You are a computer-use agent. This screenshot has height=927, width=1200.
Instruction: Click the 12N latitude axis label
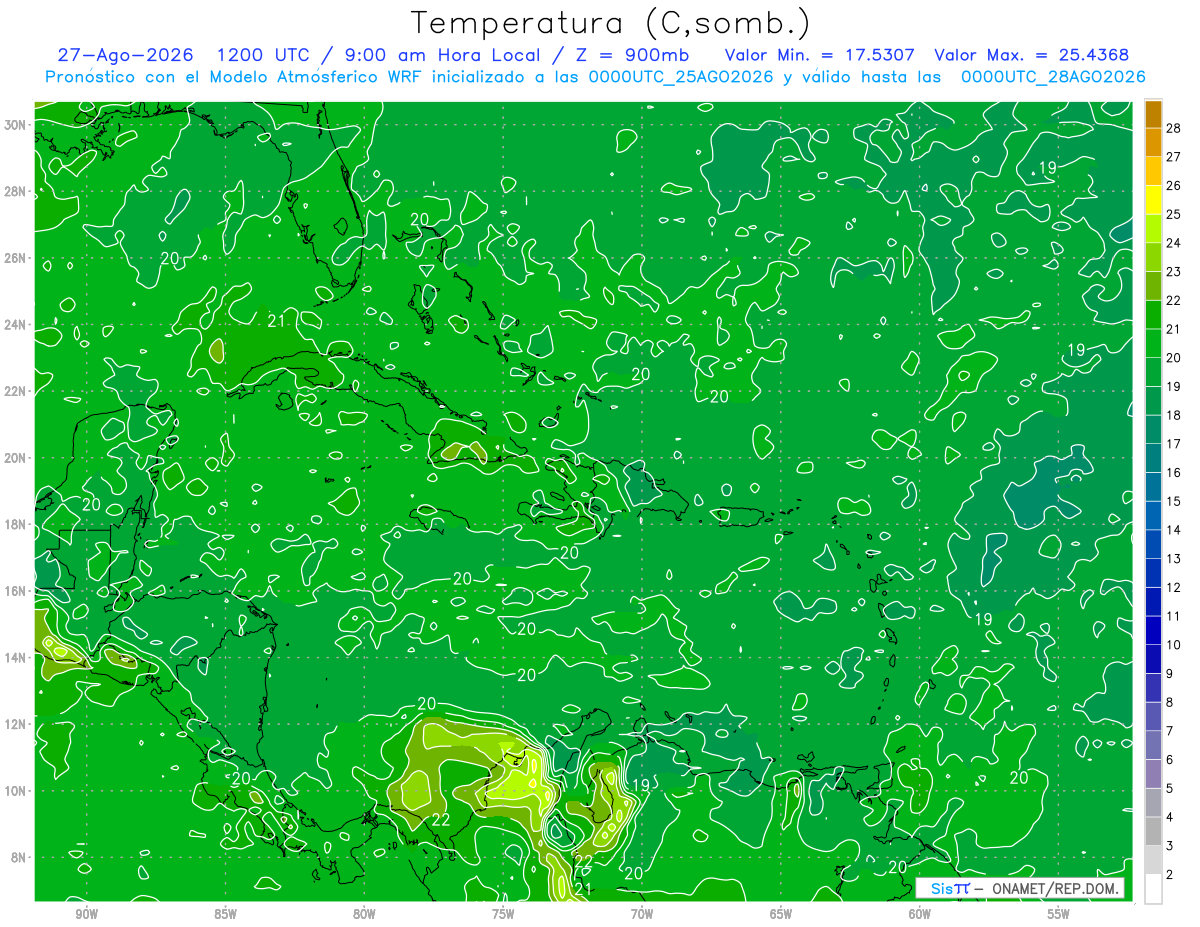(x=16, y=724)
